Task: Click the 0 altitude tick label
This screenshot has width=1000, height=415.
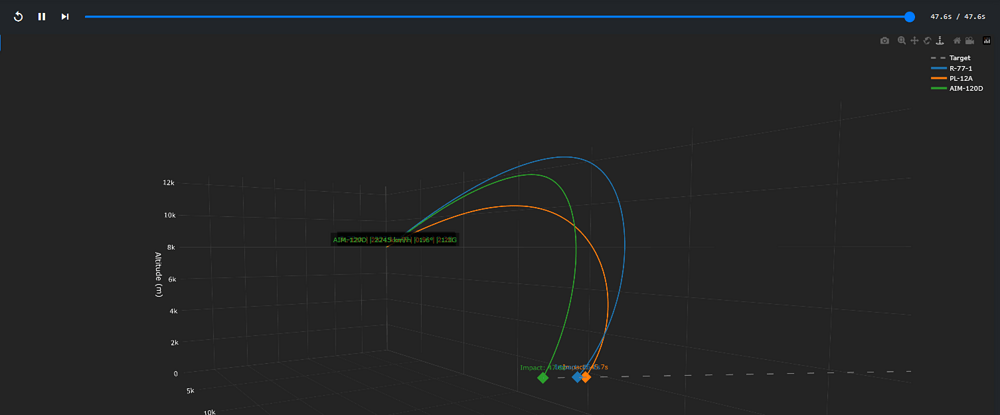Action: [x=175, y=374]
